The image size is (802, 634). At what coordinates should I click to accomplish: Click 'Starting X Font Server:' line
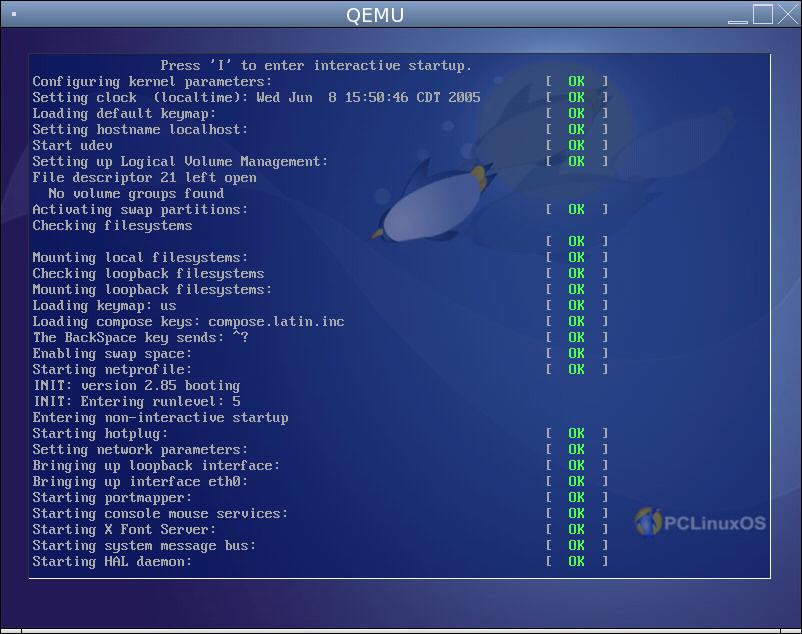tap(124, 530)
